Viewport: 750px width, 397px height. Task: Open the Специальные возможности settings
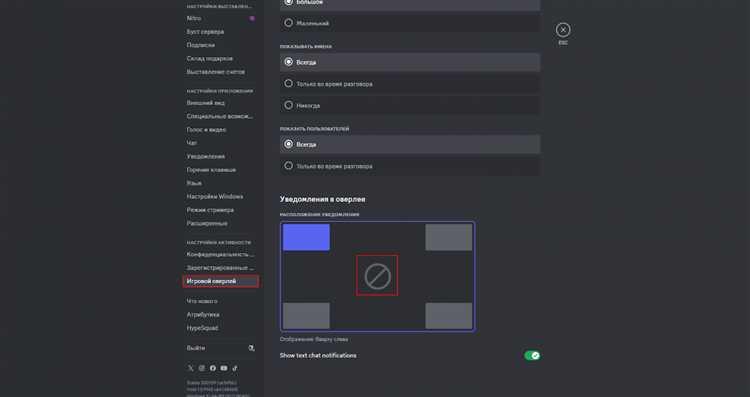coord(221,116)
